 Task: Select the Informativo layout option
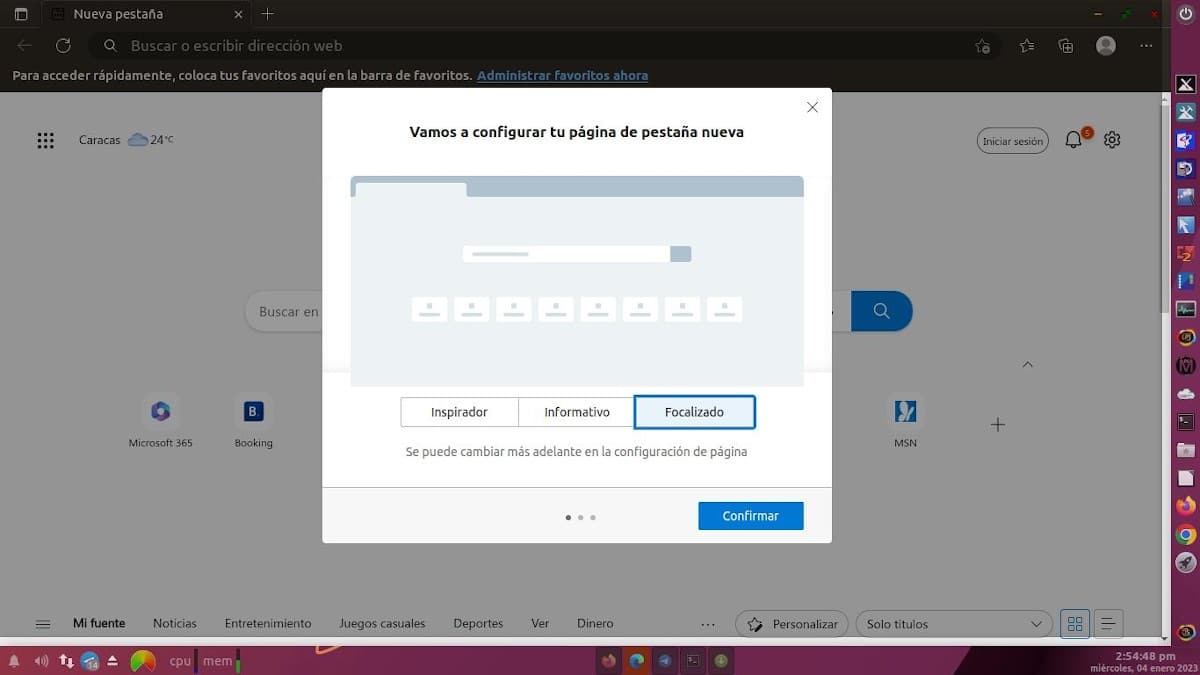coord(576,411)
